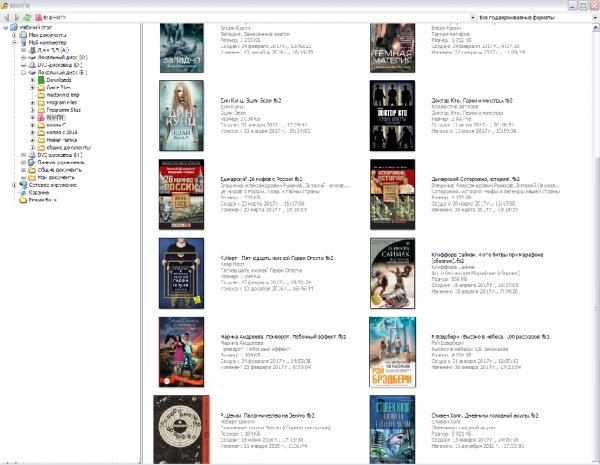Viewport: 600px width, 465px height.
Task: Select the копия С folder in tree
Action: [56, 125]
